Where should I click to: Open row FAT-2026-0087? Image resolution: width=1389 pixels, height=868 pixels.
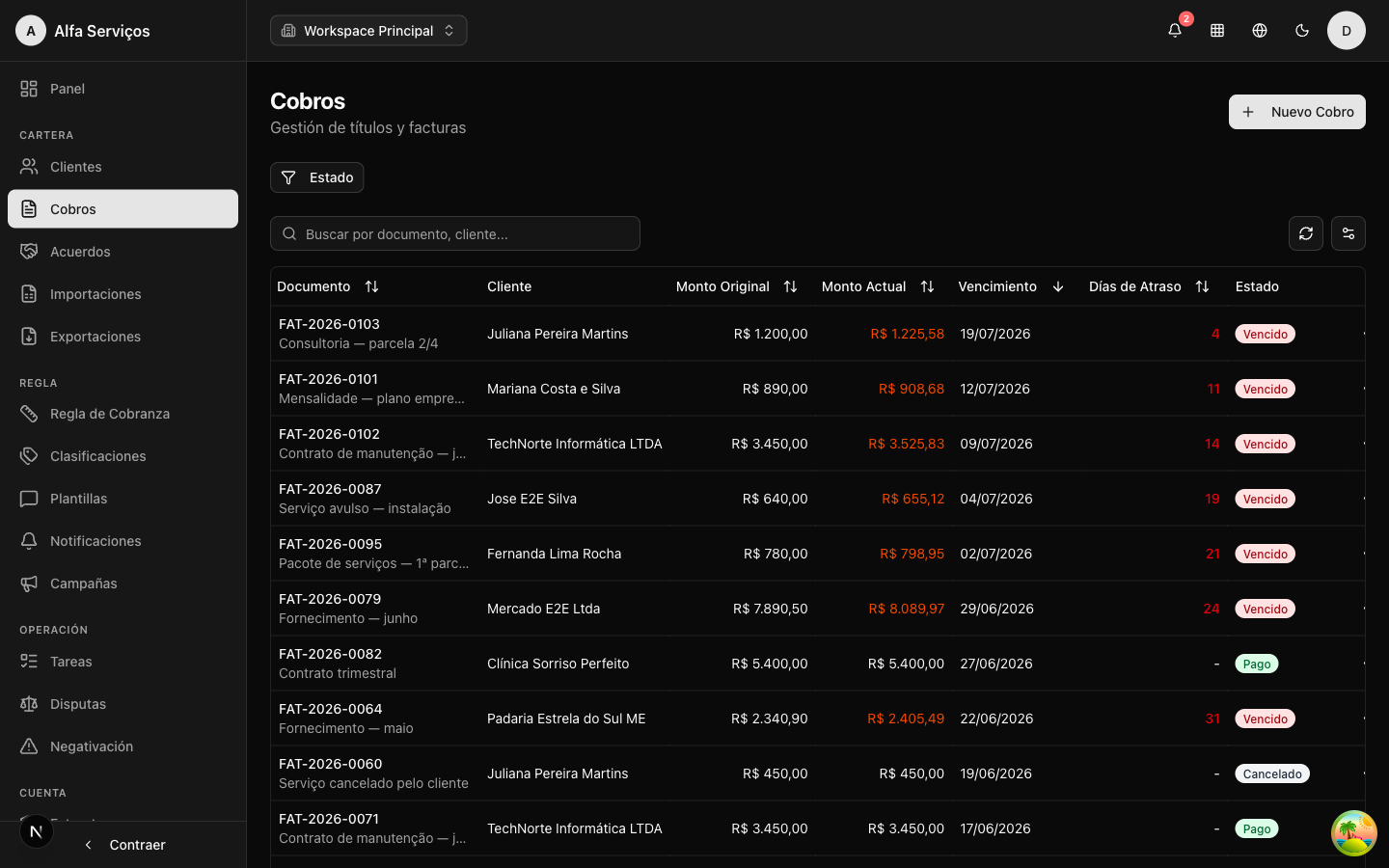818,499
